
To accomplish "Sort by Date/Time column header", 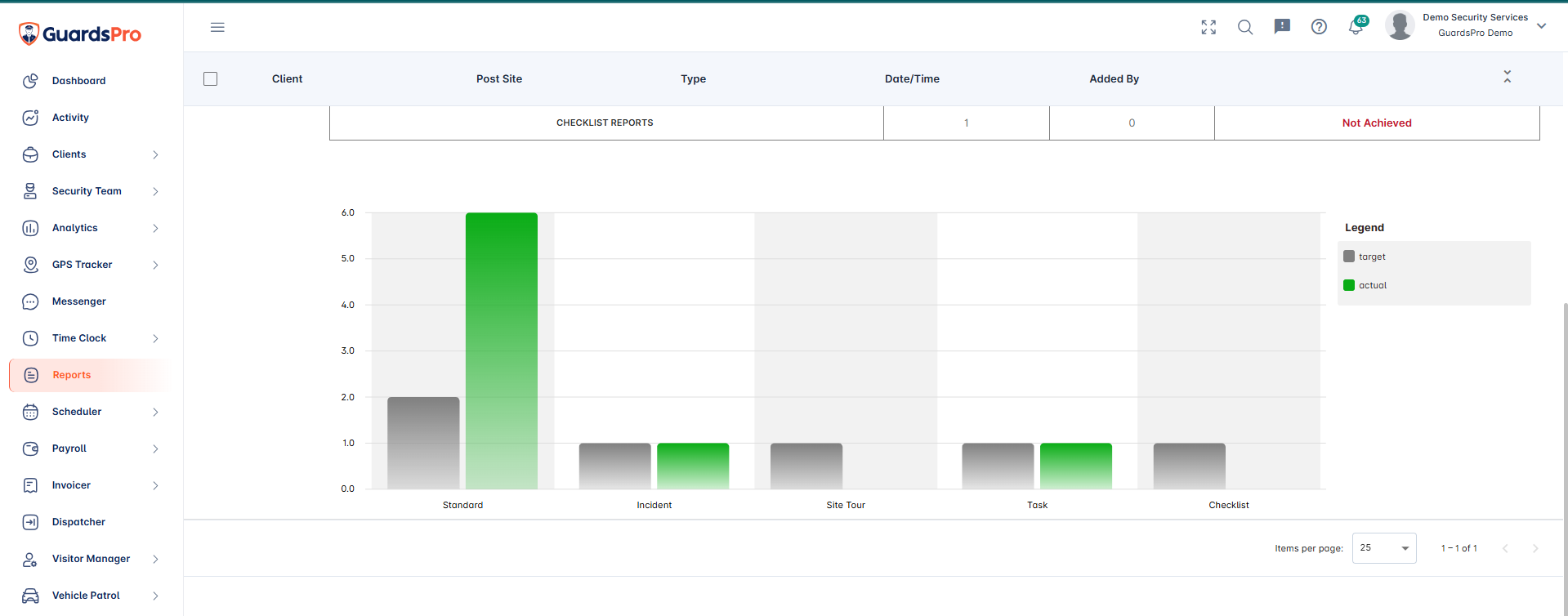I will (x=912, y=78).
